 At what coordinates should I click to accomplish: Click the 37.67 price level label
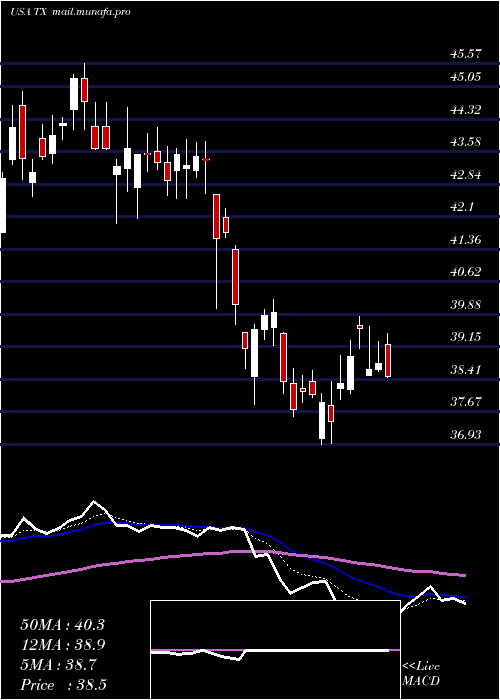[466, 402]
